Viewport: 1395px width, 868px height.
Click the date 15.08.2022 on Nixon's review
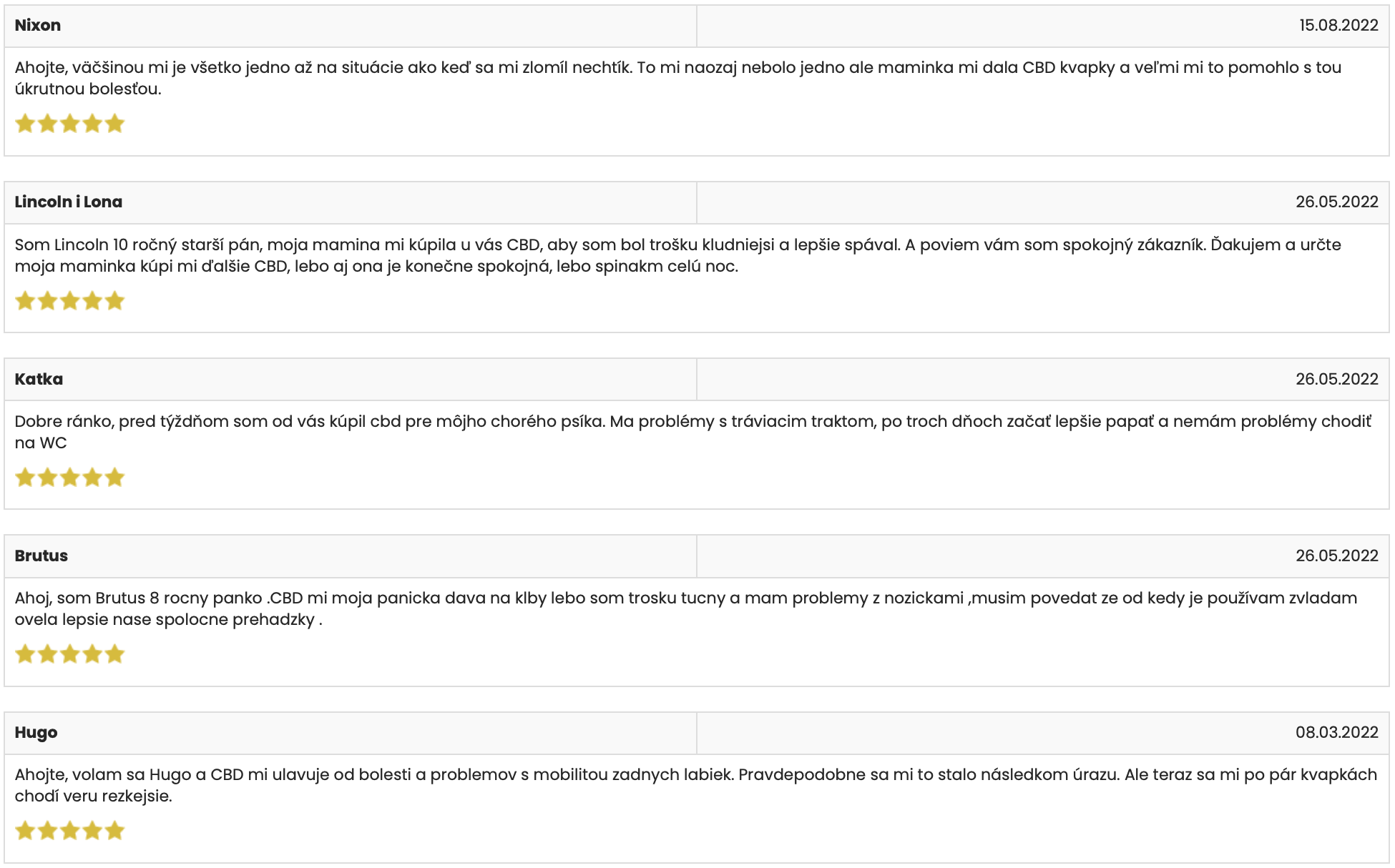pos(1338,25)
